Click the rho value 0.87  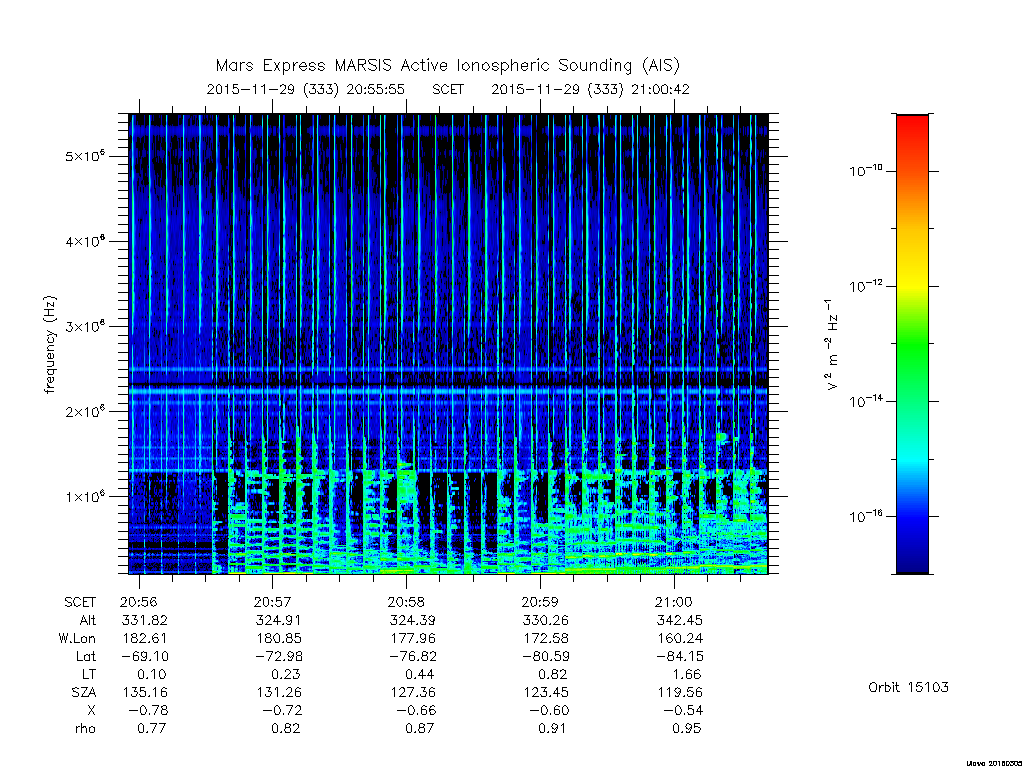[x=420, y=728]
